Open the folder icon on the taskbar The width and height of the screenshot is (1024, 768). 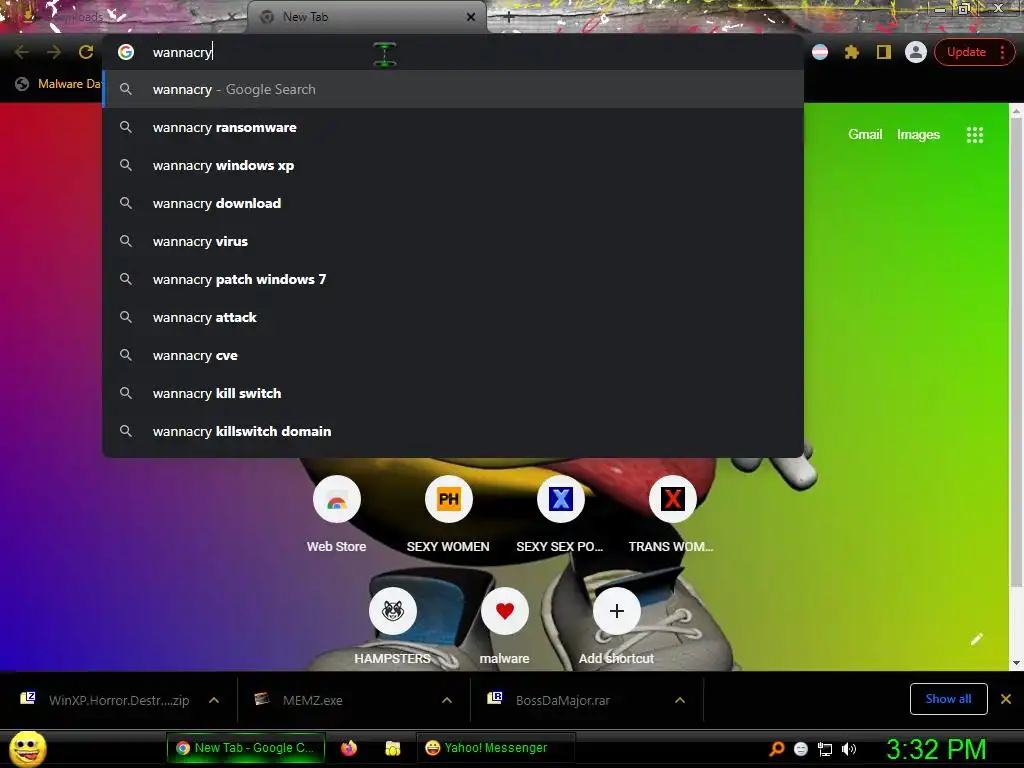392,748
